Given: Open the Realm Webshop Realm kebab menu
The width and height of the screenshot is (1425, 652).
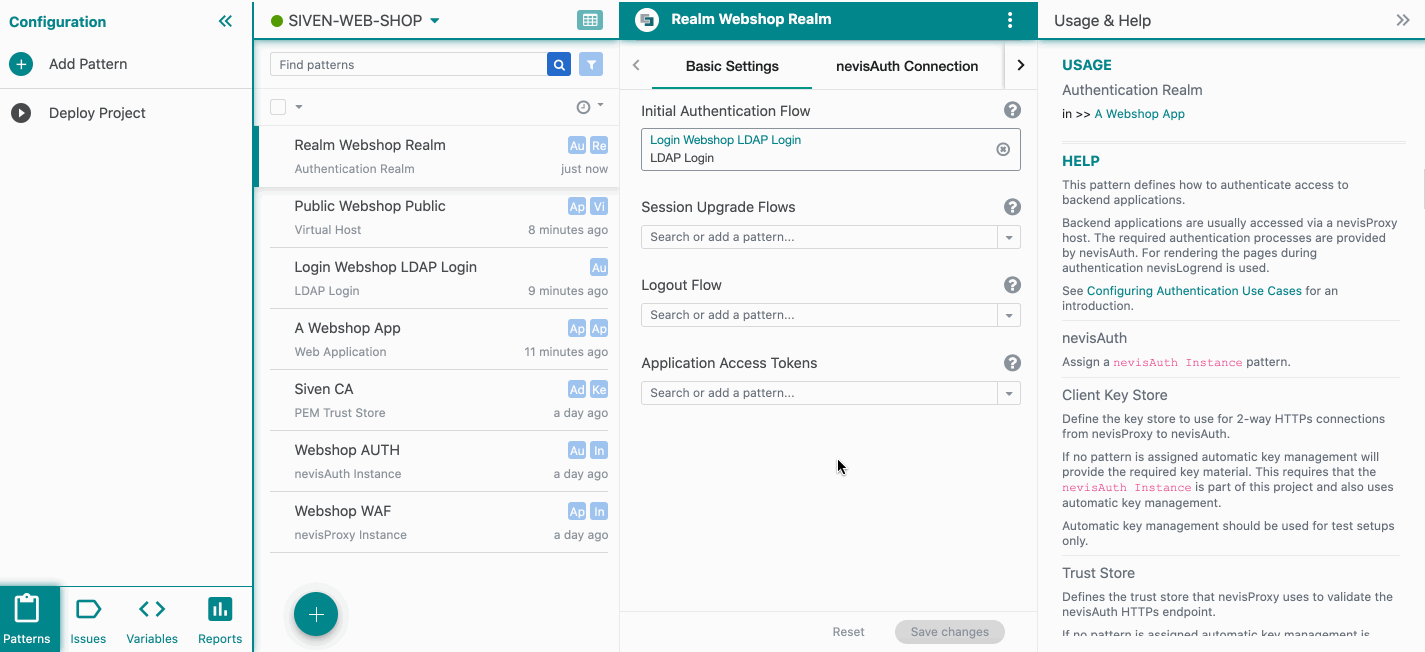Looking at the screenshot, I should 1010,20.
